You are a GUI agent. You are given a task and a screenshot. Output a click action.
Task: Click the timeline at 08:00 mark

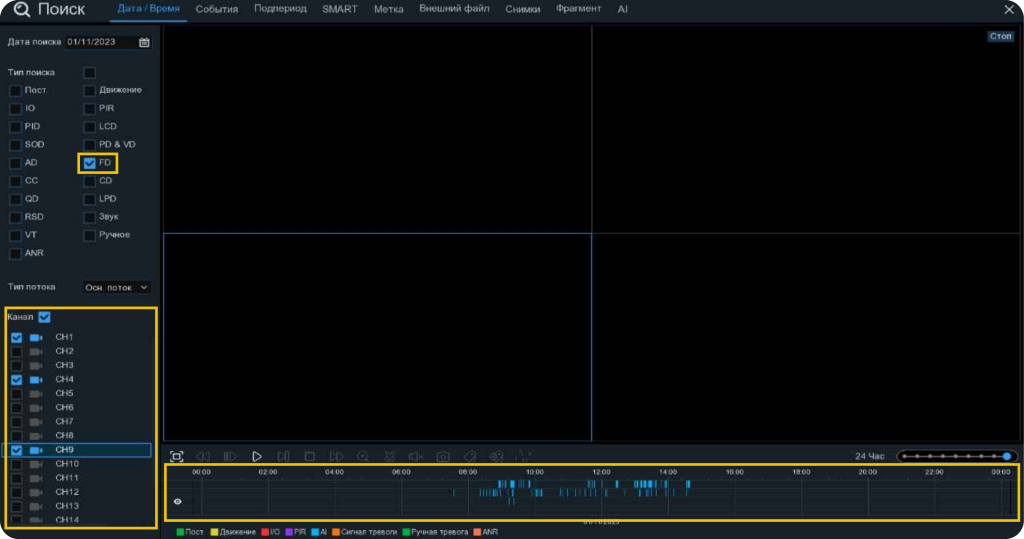point(468,472)
